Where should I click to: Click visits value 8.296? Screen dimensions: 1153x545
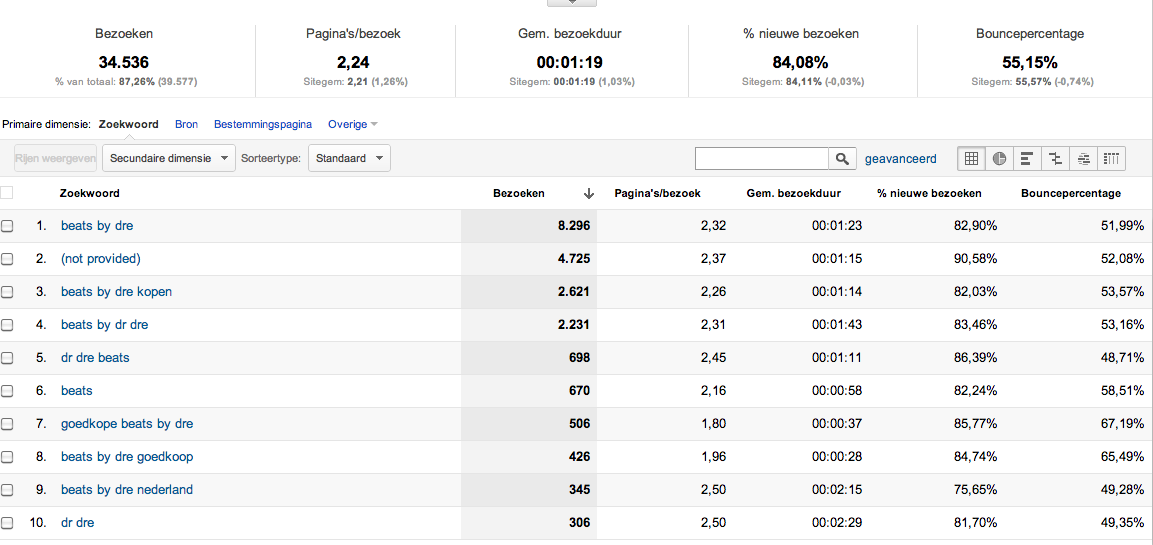point(574,226)
